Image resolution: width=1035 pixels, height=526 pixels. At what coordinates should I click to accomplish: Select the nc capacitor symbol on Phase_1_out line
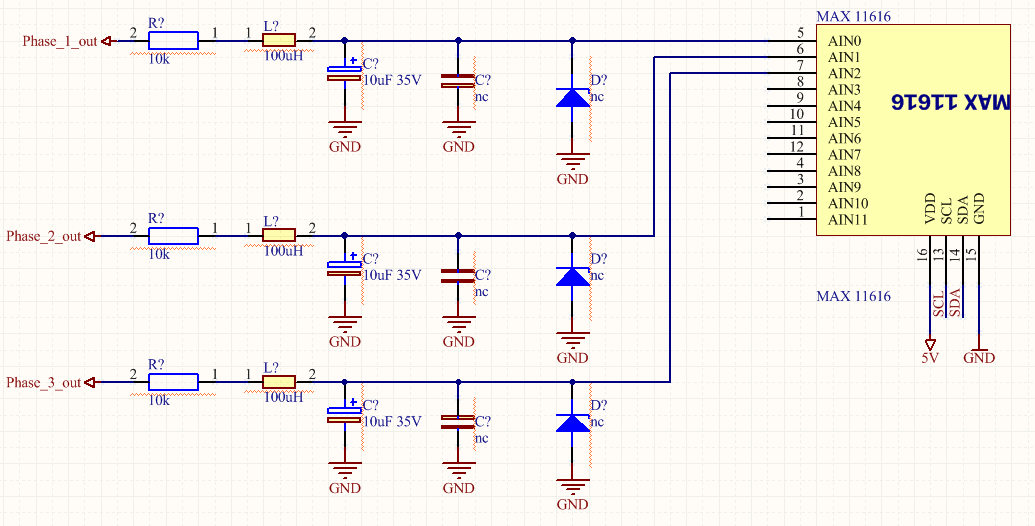tap(458, 81)
